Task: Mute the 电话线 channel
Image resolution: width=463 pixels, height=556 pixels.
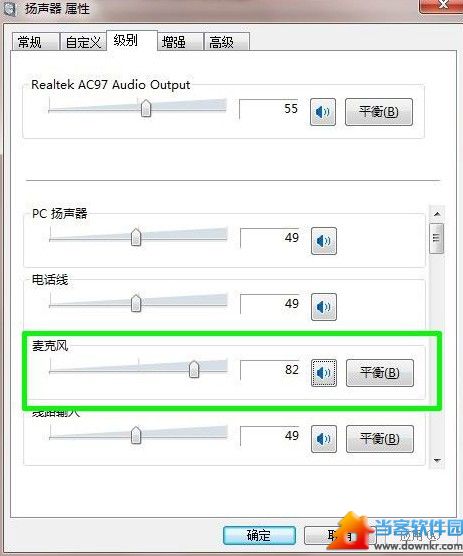Action: [x=324, y=307]
